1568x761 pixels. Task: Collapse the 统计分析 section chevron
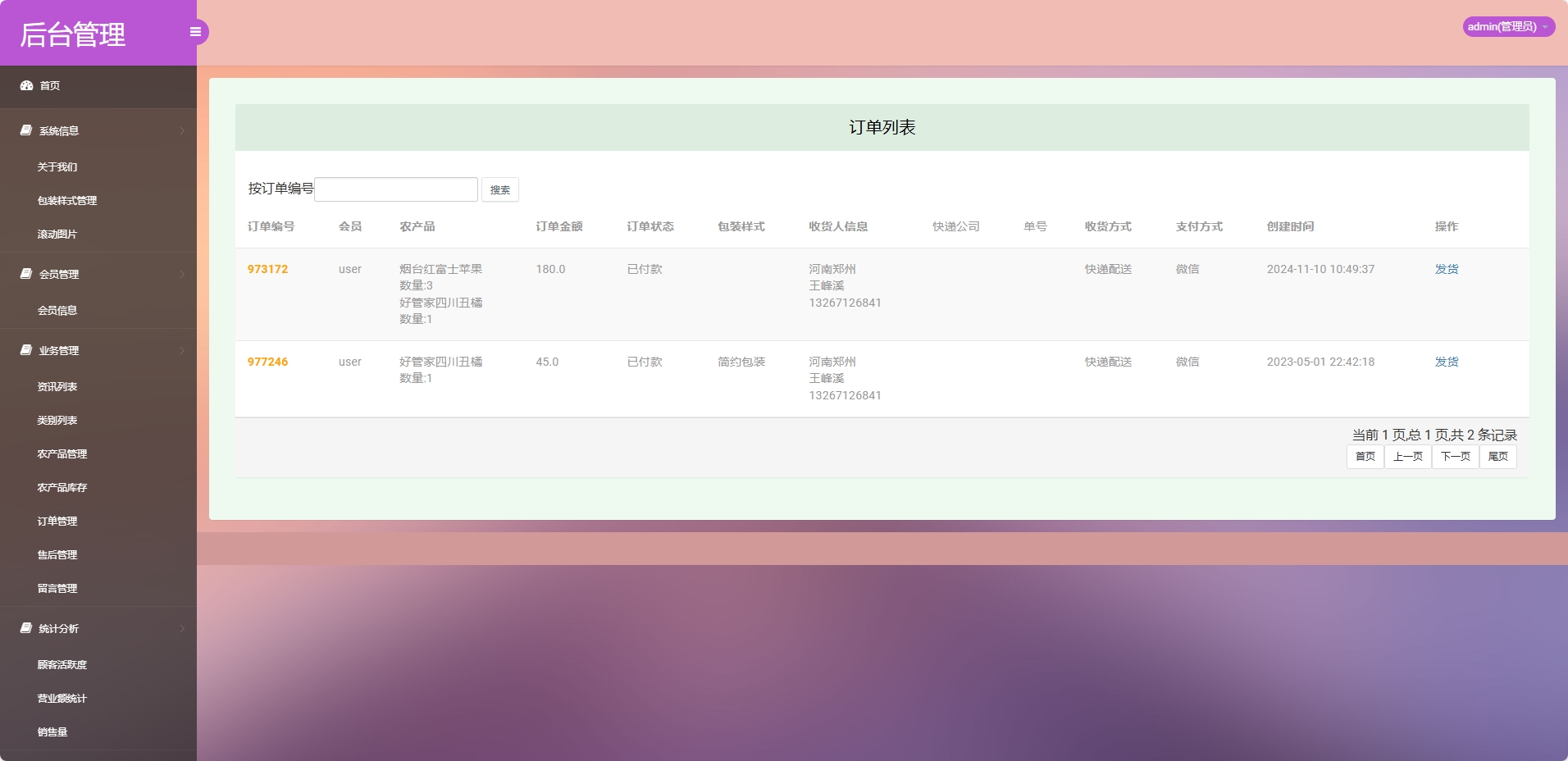point(182,629)
